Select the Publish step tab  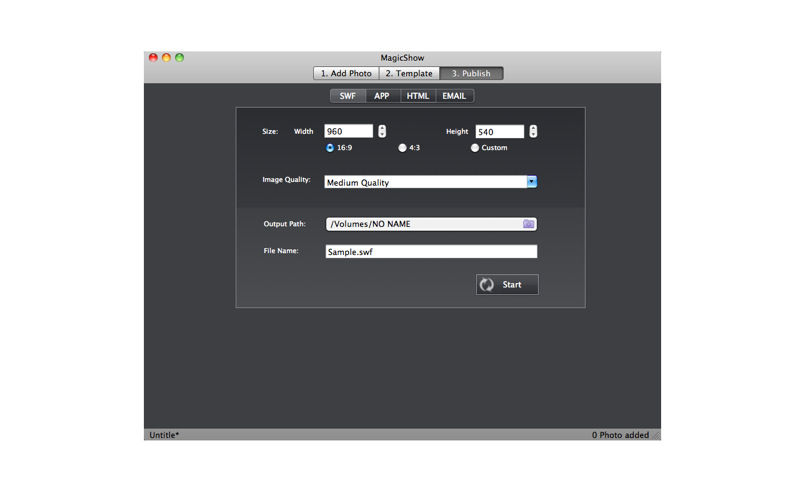(471, 73)
